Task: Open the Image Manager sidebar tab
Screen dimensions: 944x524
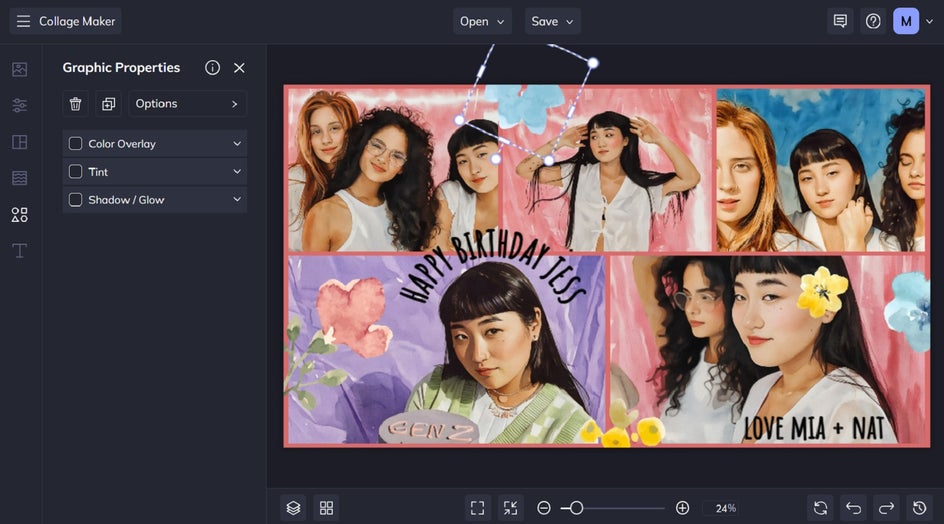Action: pos(19,69)
